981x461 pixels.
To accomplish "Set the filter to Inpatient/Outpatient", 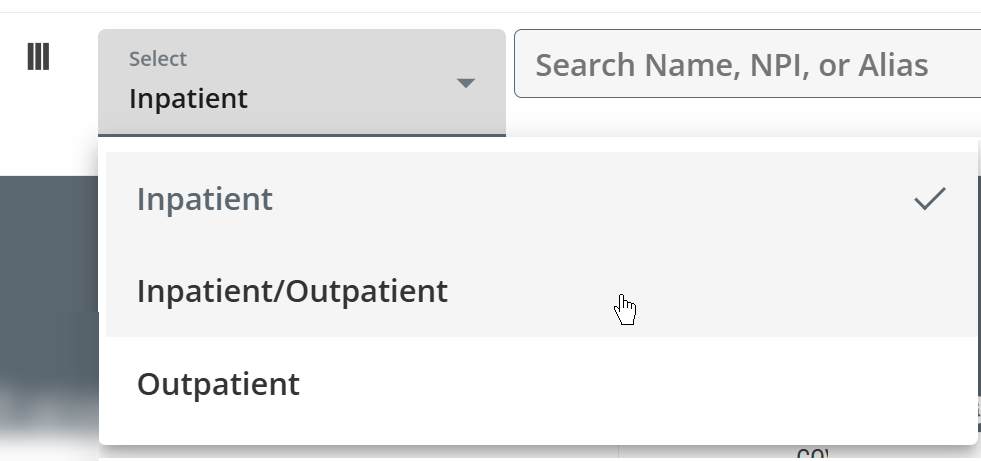I will click(x=292, y=291).
